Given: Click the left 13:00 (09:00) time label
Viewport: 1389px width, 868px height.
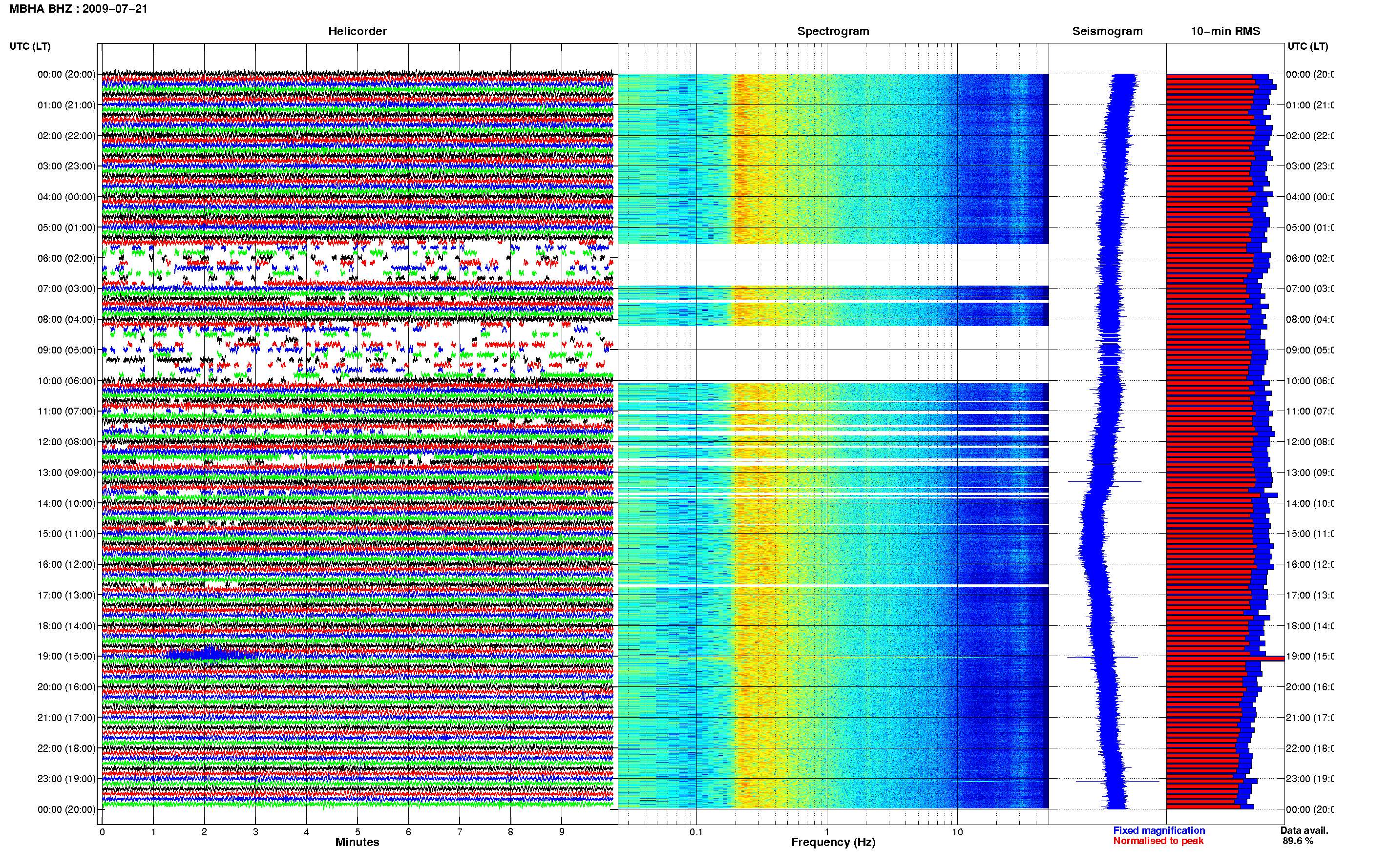Looking at the screenshot, I should tap(66, 473).
